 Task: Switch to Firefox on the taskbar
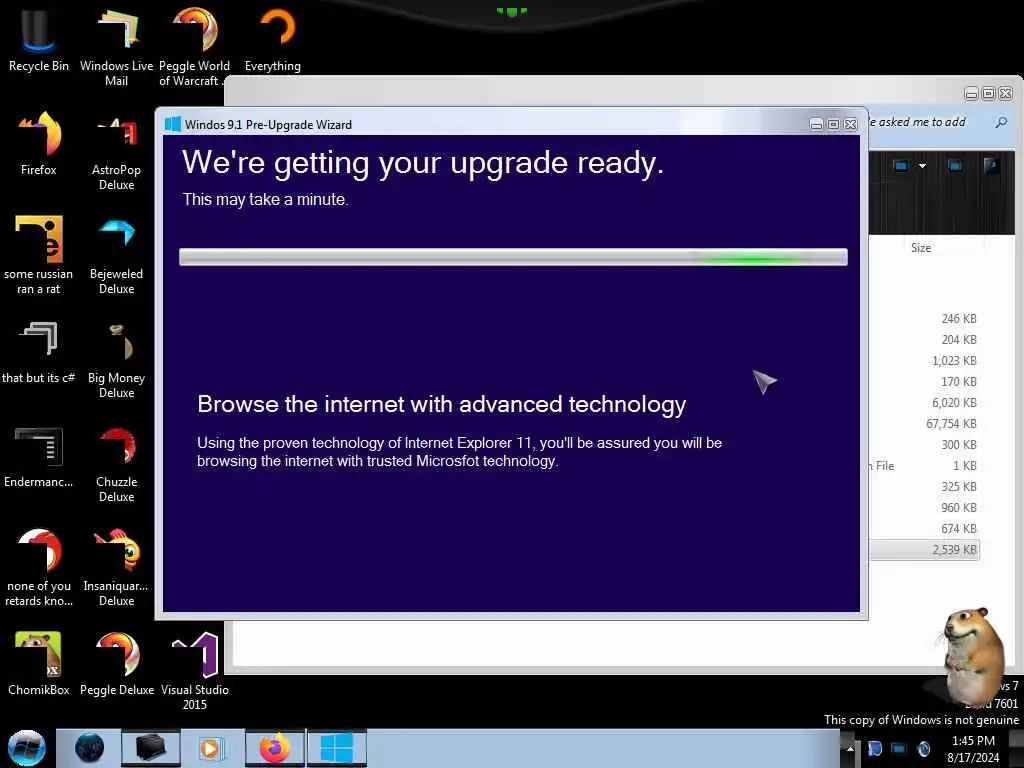(275, 748)
